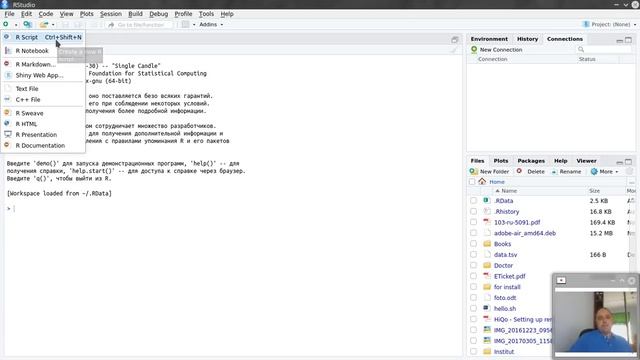Click the New Connection button
Screen dimensions: 640x360
tap(496, 49)
